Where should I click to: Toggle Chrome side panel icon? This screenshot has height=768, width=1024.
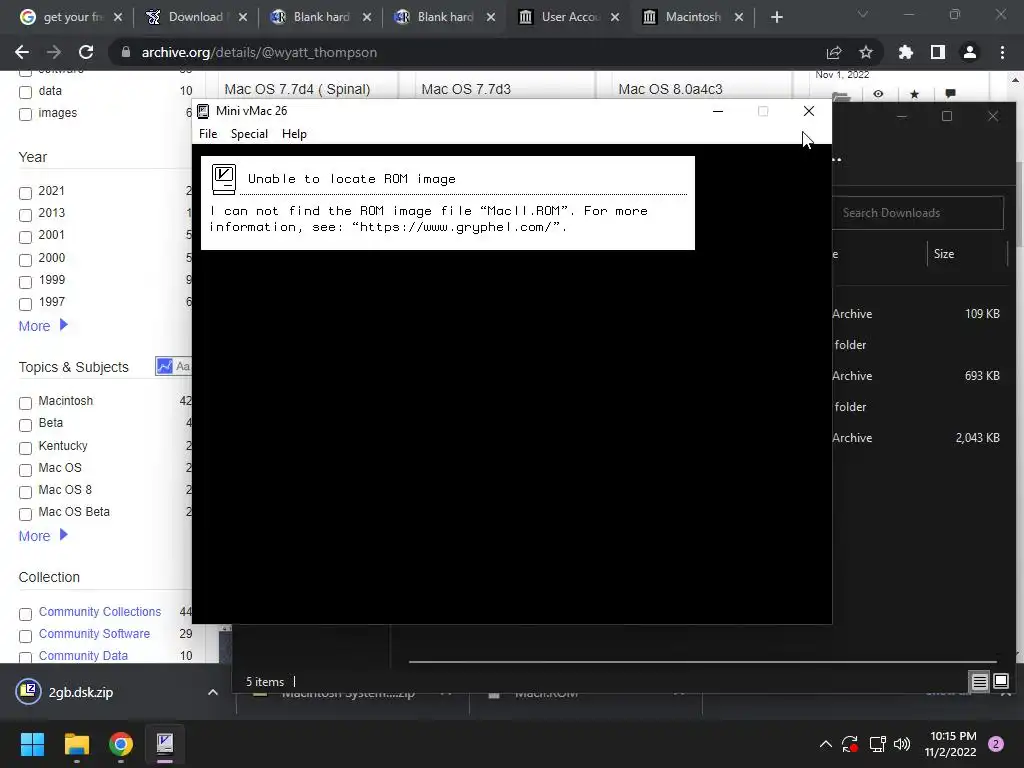pyautogui.click(x=938, y=52)
